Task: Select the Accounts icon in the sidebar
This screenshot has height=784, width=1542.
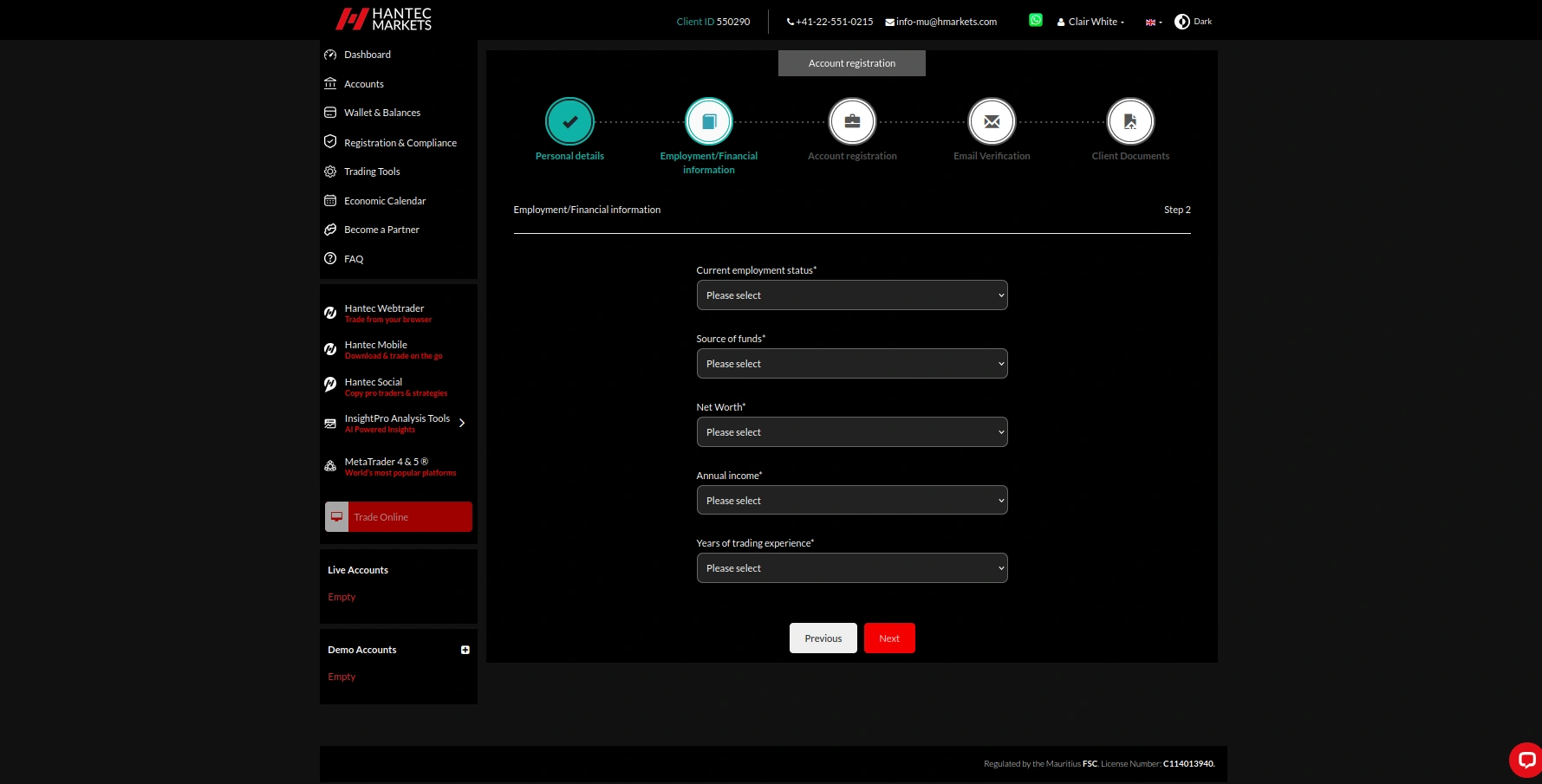Action: [x=330, y=83]
